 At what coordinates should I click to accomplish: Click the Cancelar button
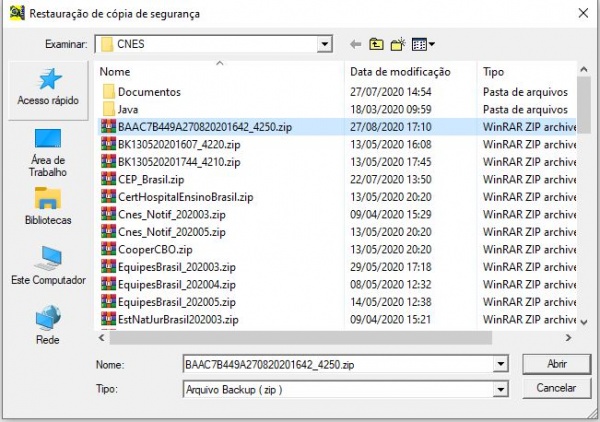pos(557,388)
